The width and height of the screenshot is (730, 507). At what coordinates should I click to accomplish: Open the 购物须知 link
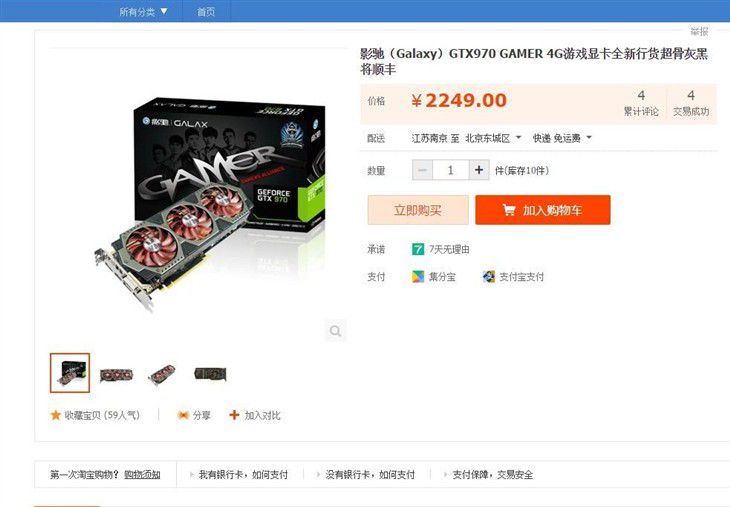tap(142, 474)
